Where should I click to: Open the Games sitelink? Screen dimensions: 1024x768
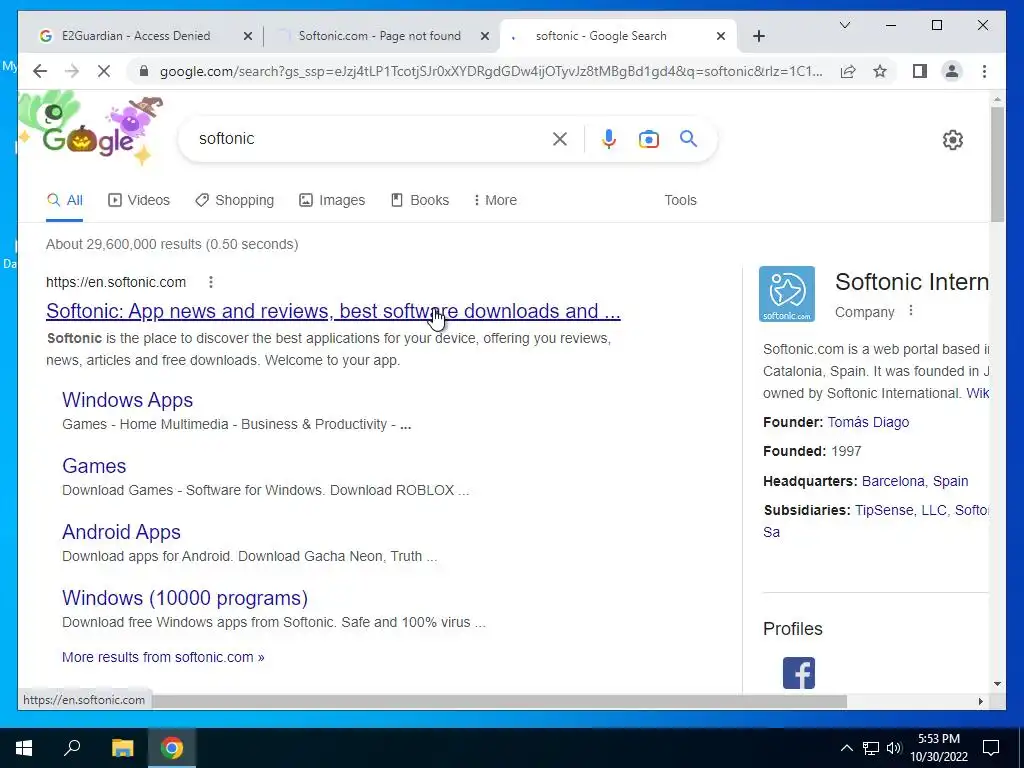(x=94, y=466)
